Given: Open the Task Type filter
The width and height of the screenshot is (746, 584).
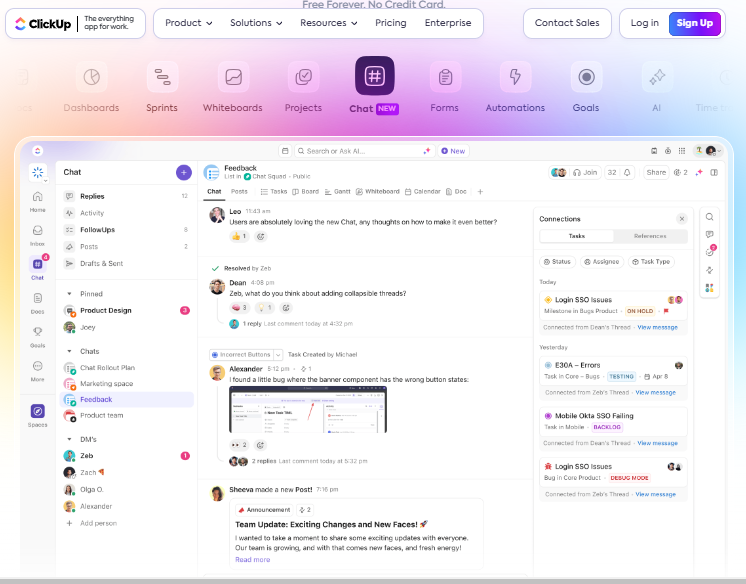Looking at the screenshot, I should tap(651, 262).
